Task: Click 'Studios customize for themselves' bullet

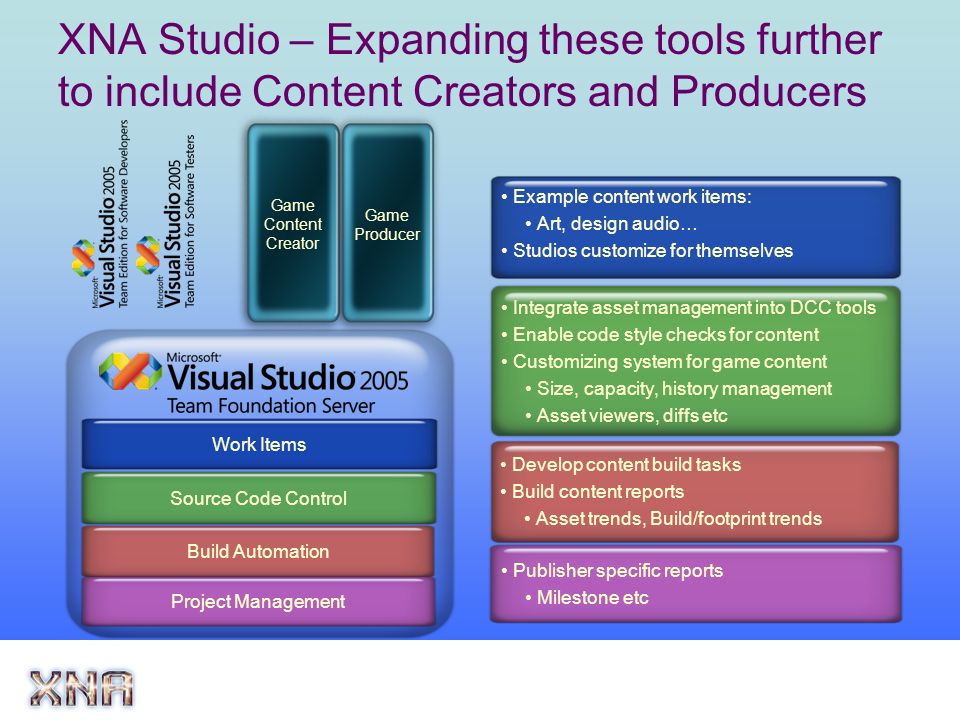Action: point(653,250)
